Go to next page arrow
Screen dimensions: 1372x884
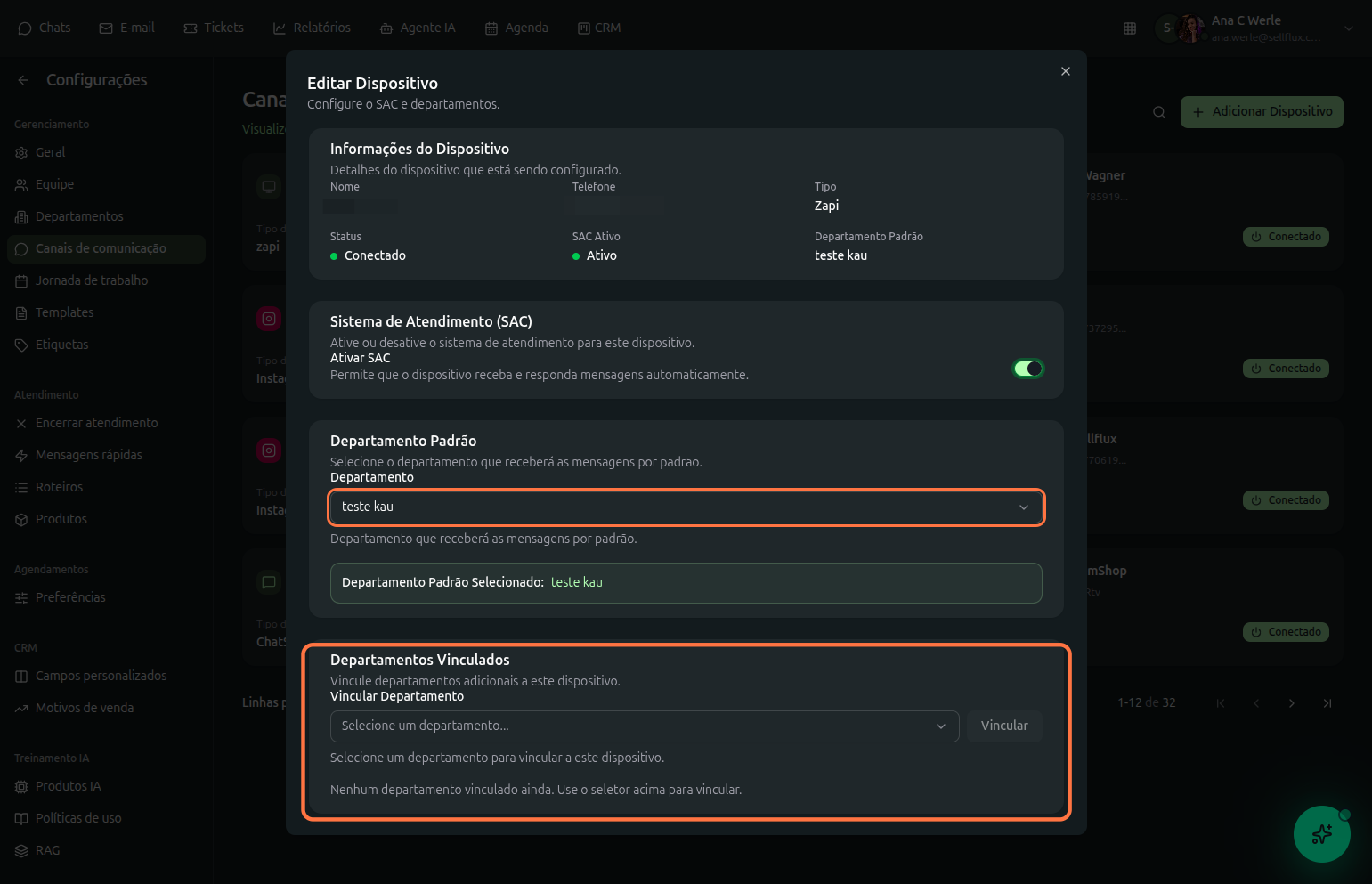tap(1291, 703)
